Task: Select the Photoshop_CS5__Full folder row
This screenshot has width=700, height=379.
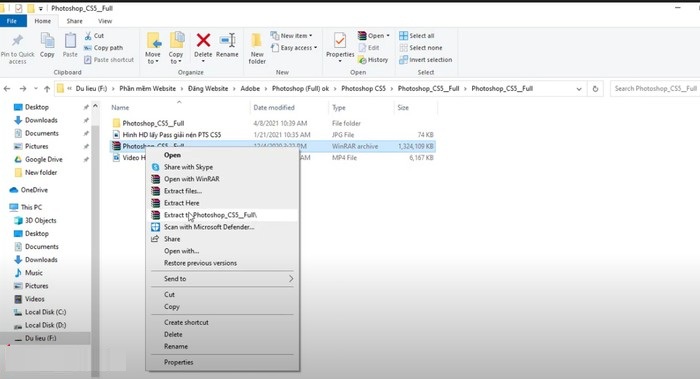Action: tap(272, 123)
